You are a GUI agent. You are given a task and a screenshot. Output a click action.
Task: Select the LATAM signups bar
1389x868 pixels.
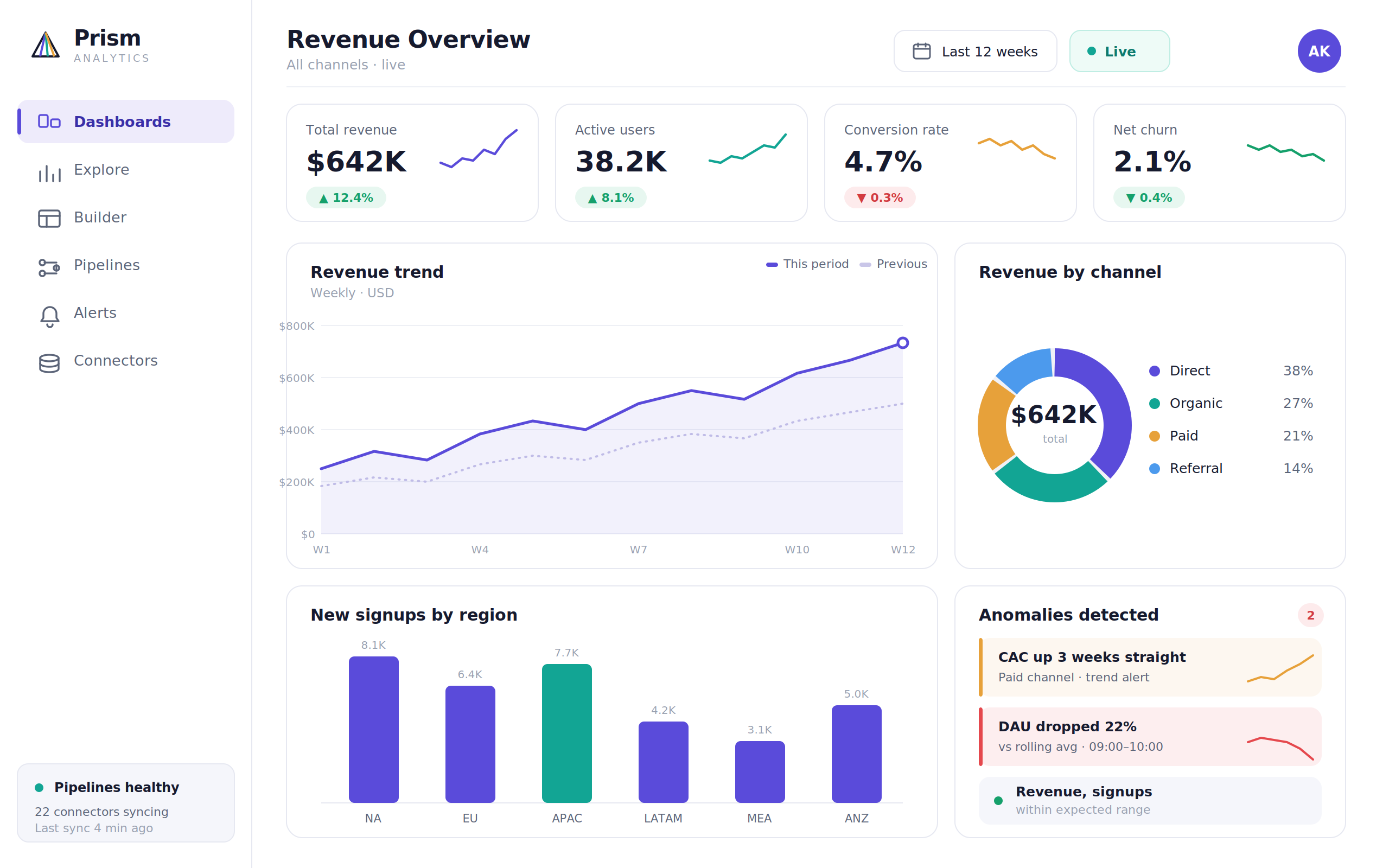point(663,762)
